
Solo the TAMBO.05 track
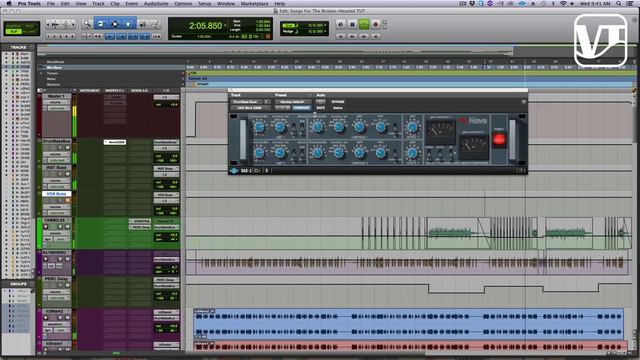click(x=60, y=227)
